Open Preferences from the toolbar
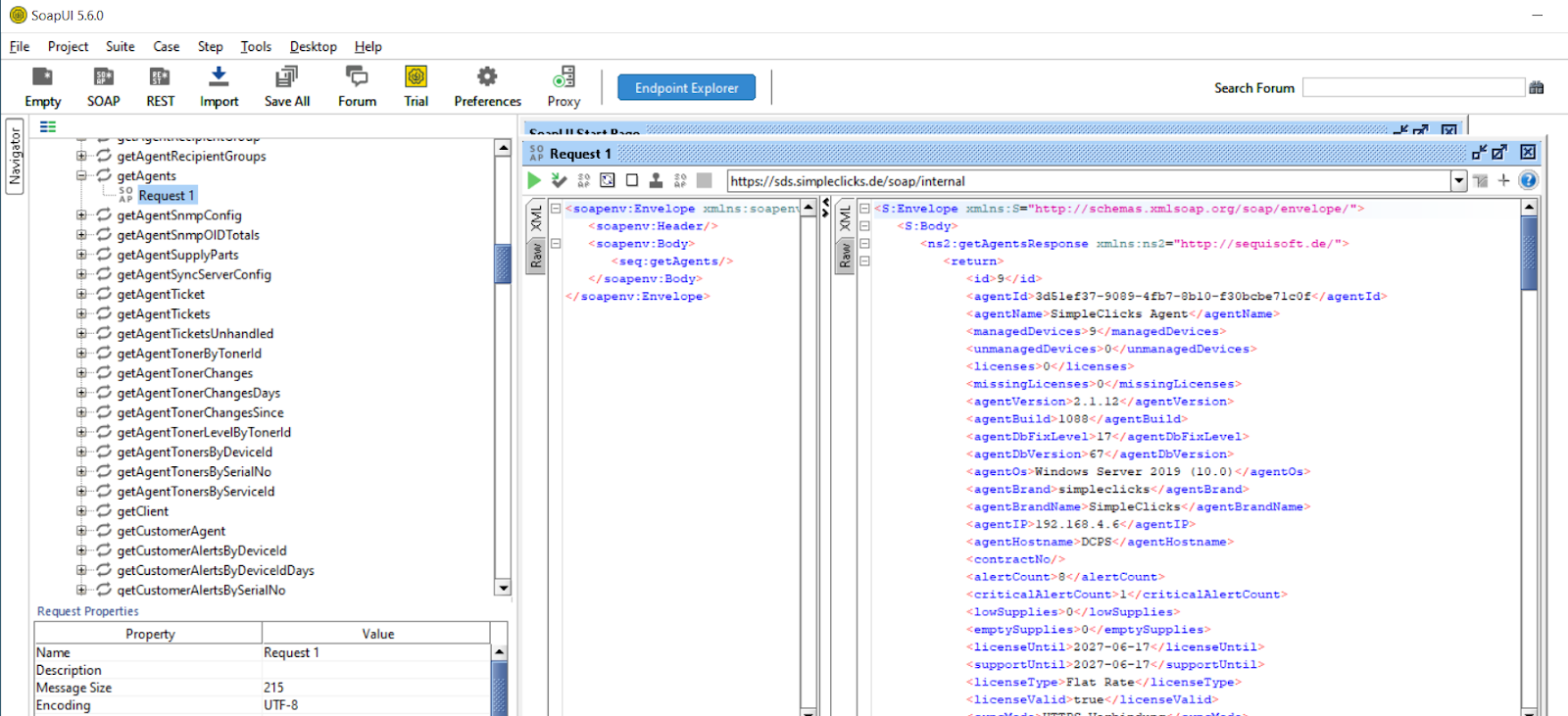 point(487,86)
